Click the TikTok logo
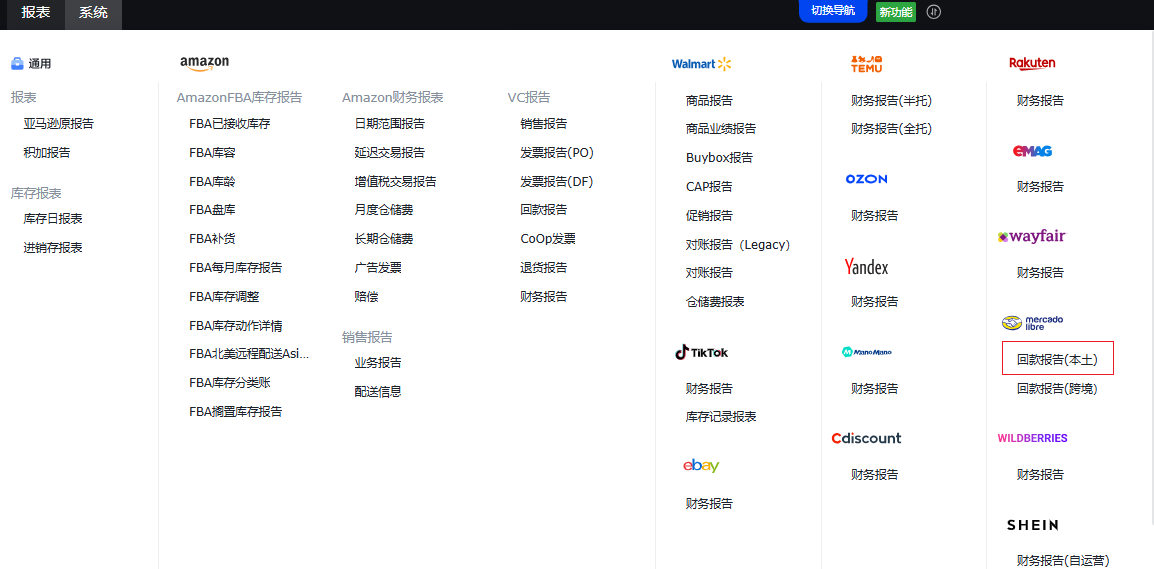This screenshot has height=569, width=1154. (x=701, y=353)
